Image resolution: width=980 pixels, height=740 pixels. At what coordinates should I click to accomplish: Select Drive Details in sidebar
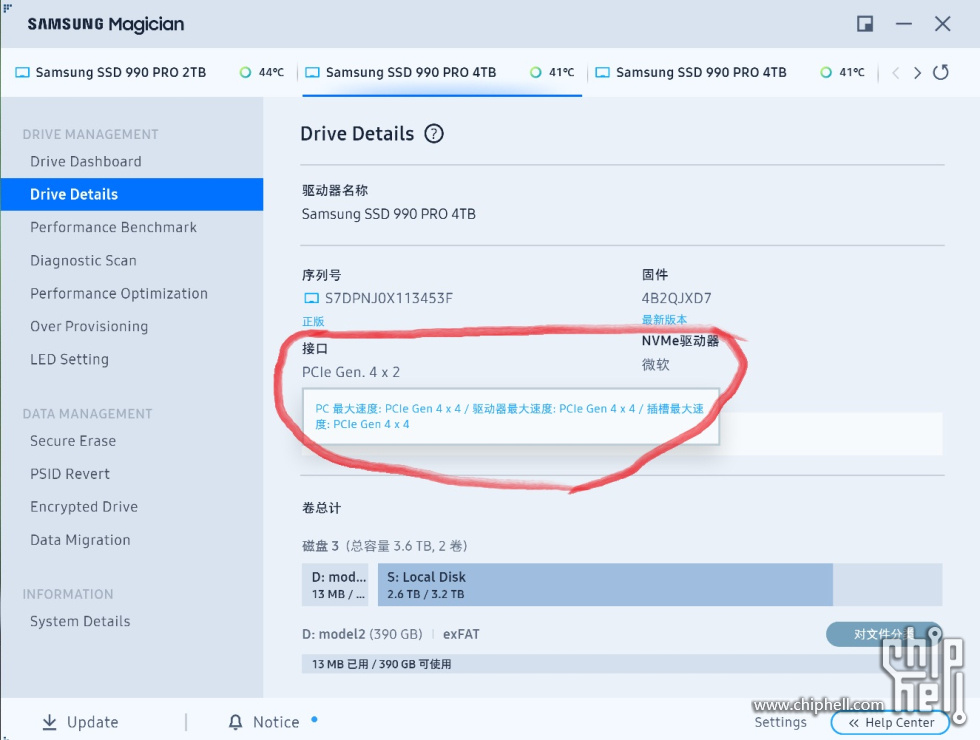132,194
